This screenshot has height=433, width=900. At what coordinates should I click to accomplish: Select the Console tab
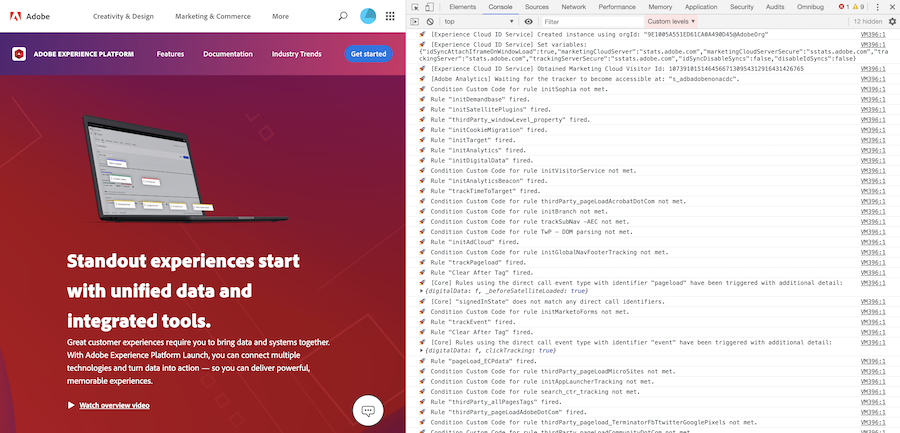(501, 7)
